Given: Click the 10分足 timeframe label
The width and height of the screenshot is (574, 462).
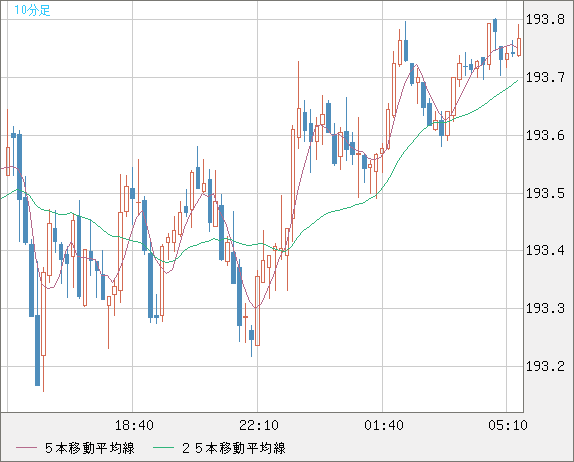Looking at the screenshot, I should point(32,10).
